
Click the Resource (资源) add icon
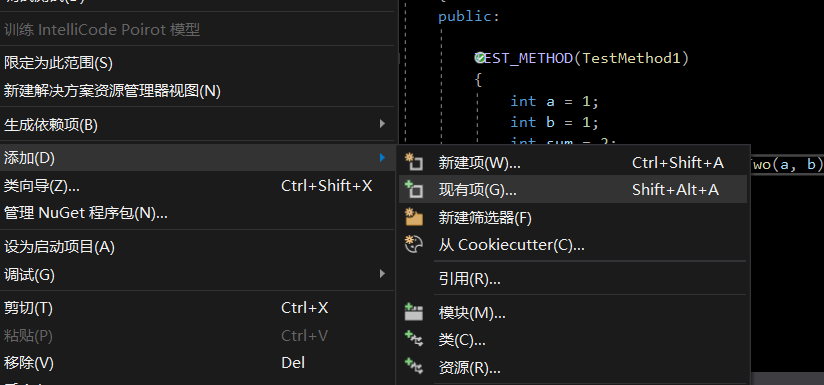pos(414,367)
